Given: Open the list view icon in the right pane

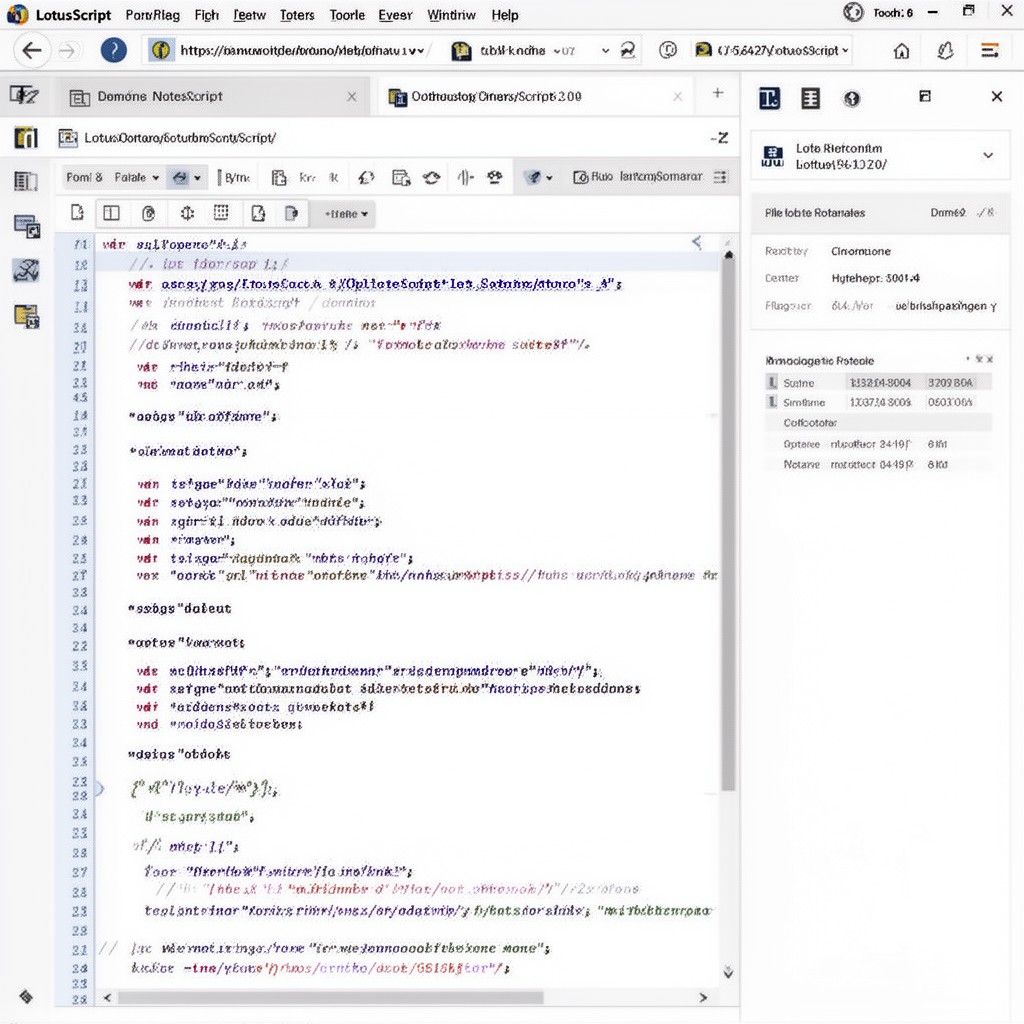Looking at the screenshot, I should pyautogui.click(x=810, y=99).
